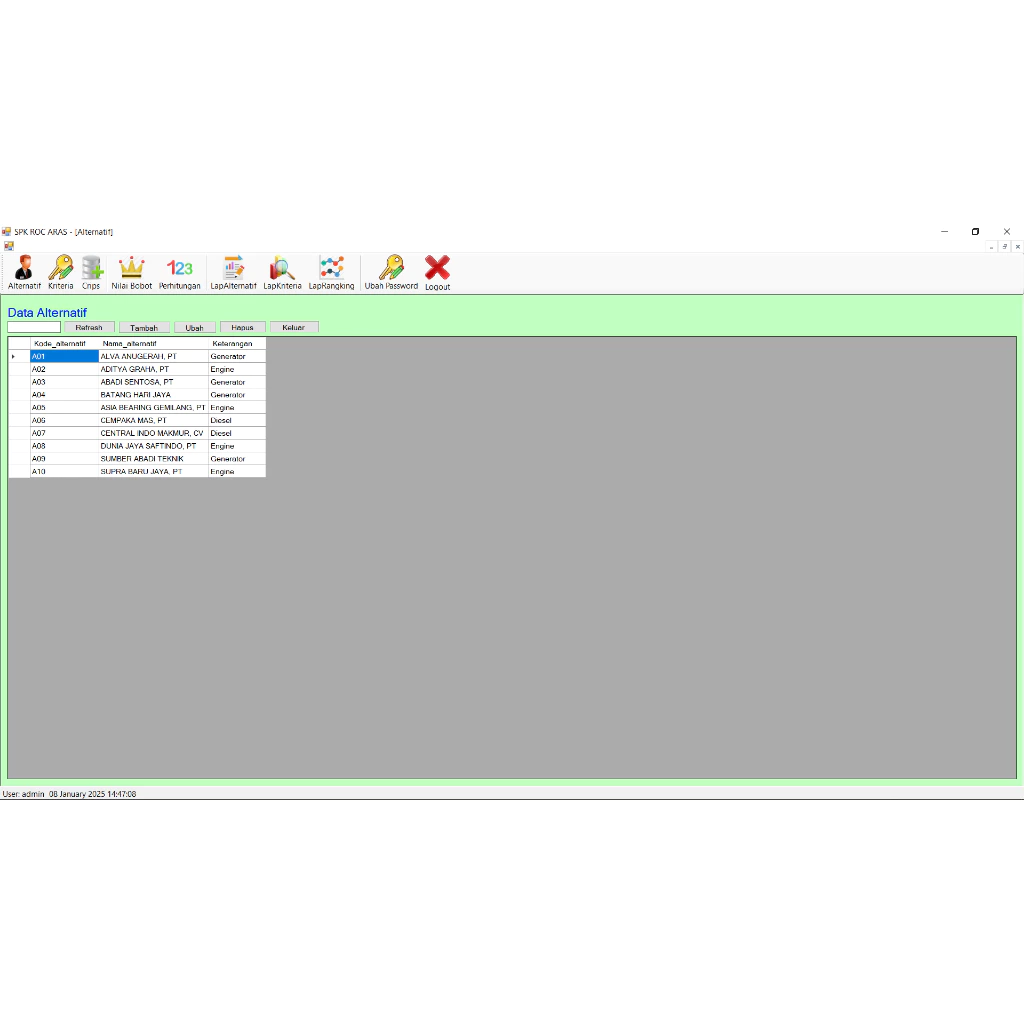Open Nilai Bobot crown icon
Screen dimensions: 1024x1024
click(x=131, y=272)
